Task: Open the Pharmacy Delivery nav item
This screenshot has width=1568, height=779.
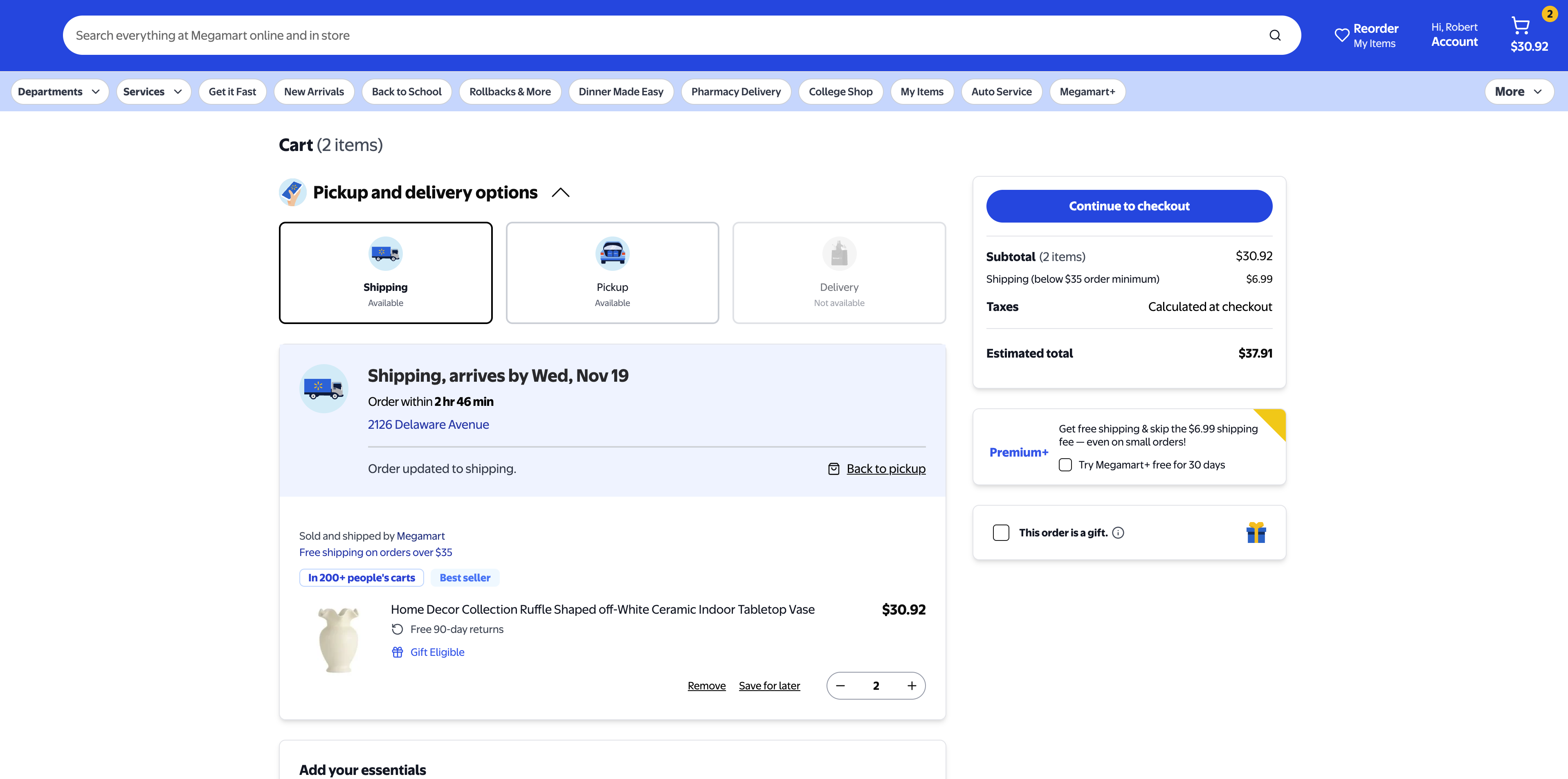Action: pos(735,92)
